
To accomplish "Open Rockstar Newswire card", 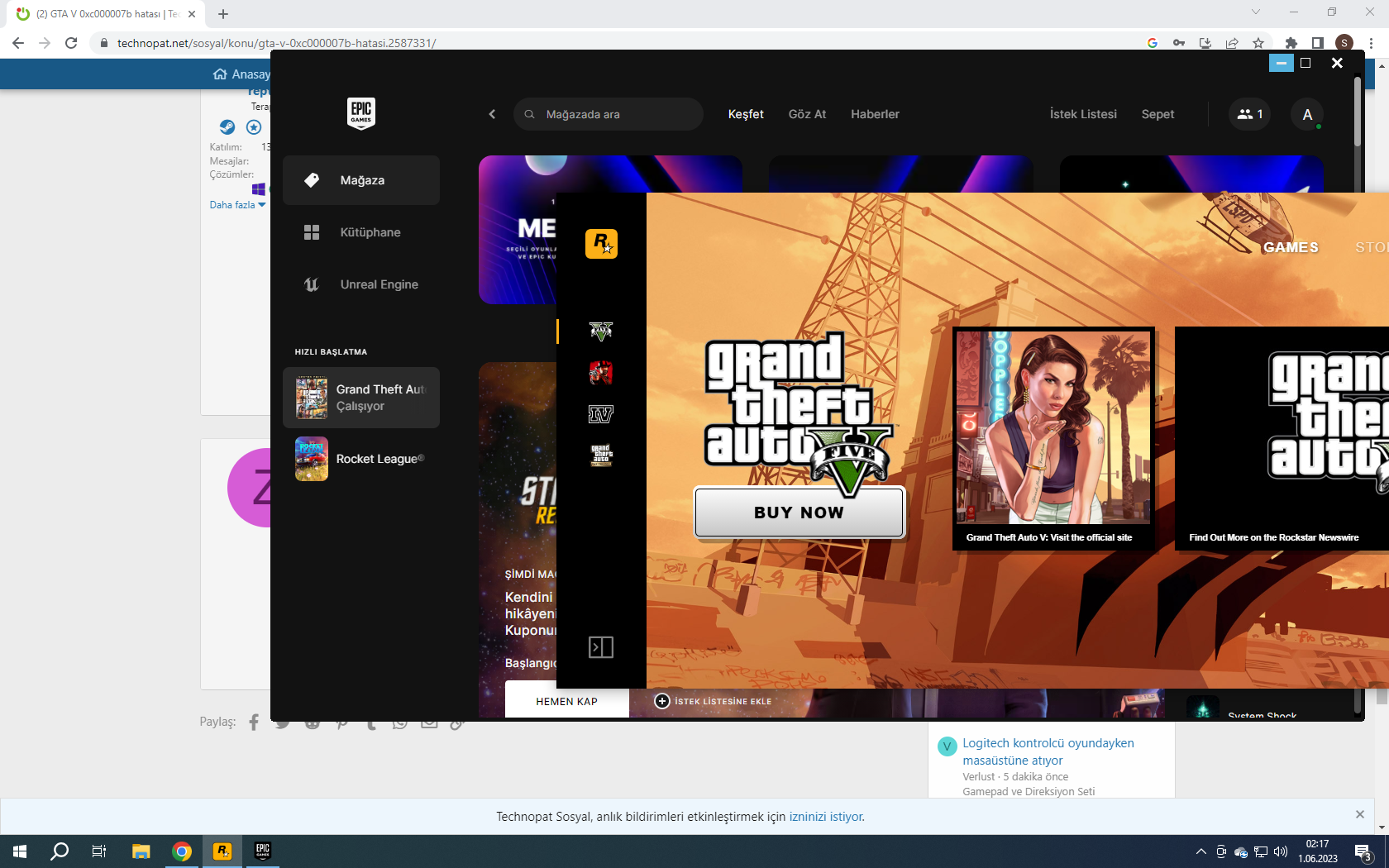I will [x=1282, y=438].
